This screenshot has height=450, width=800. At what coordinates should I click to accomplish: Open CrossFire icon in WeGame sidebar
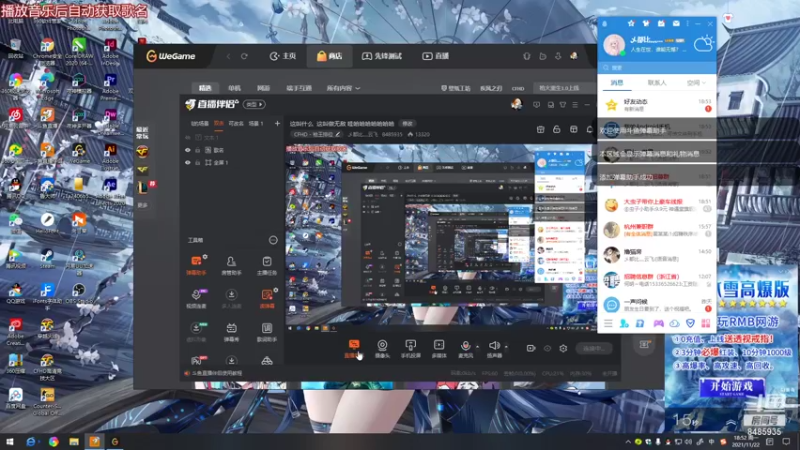click(142, 152)
